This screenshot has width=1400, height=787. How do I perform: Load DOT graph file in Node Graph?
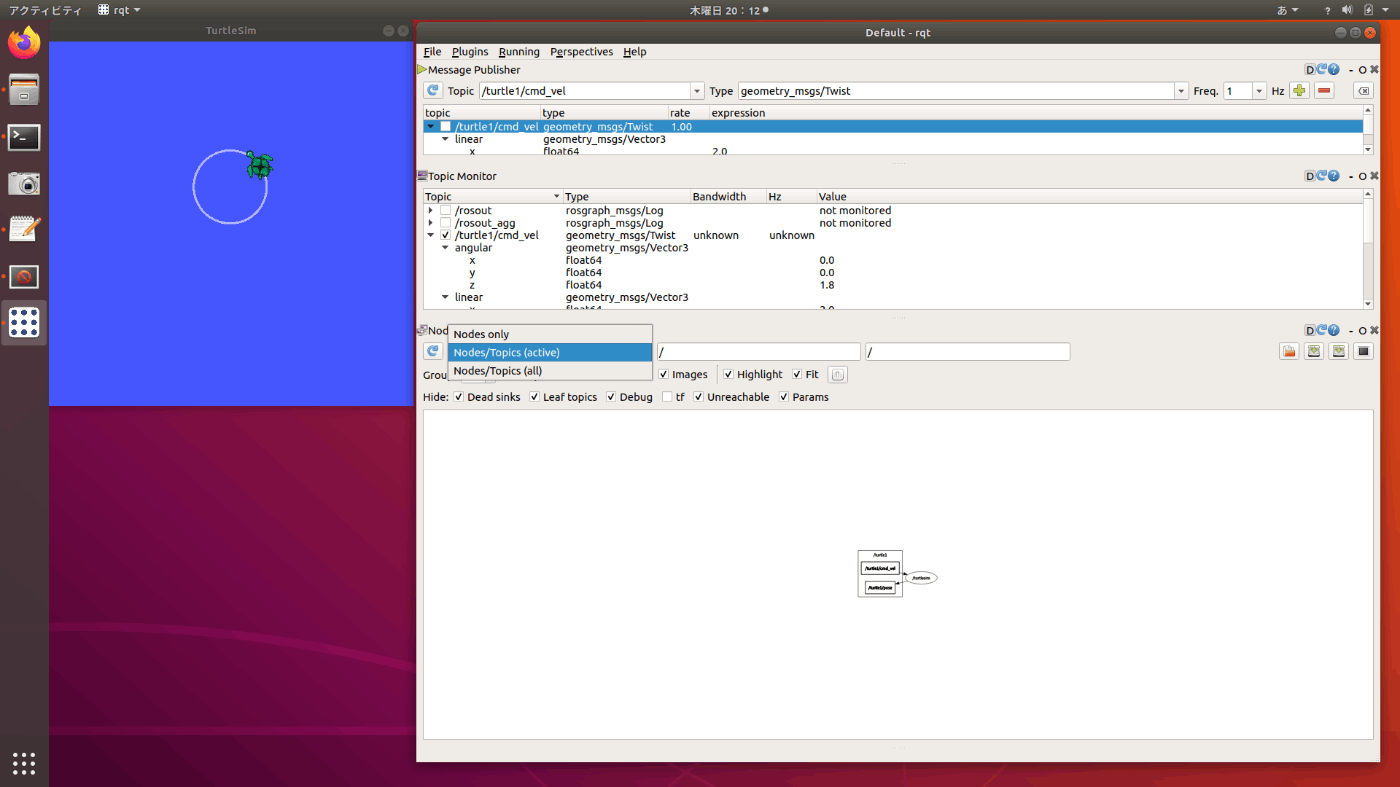(1289, 351)
